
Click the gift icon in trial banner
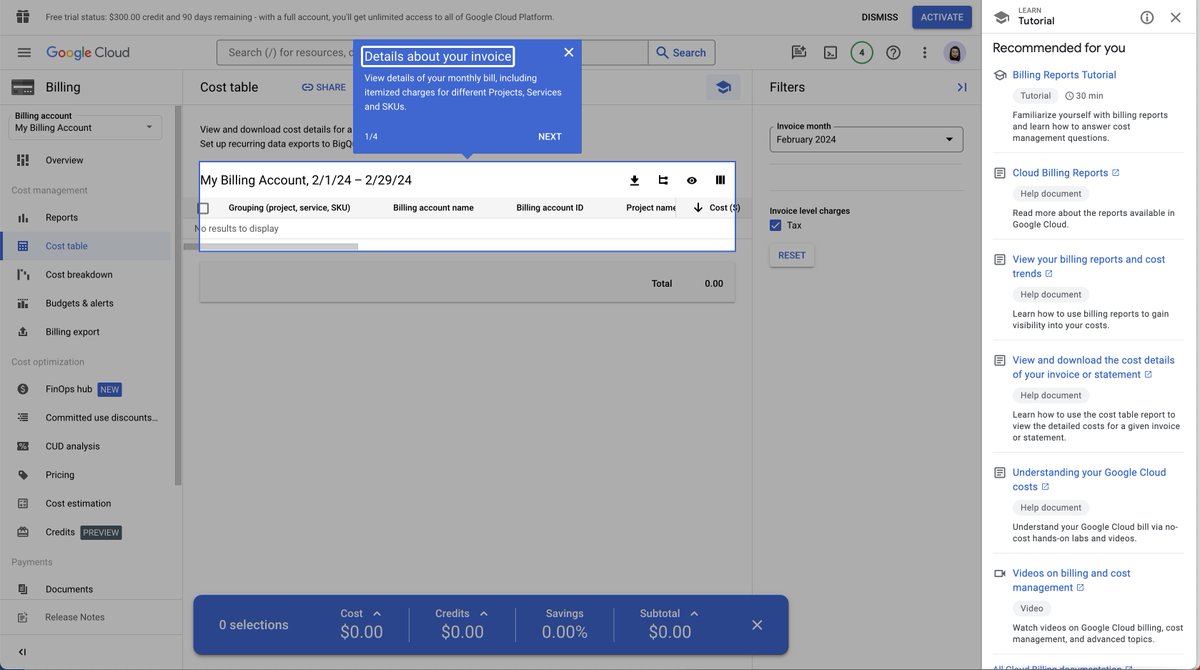point(23,17)
